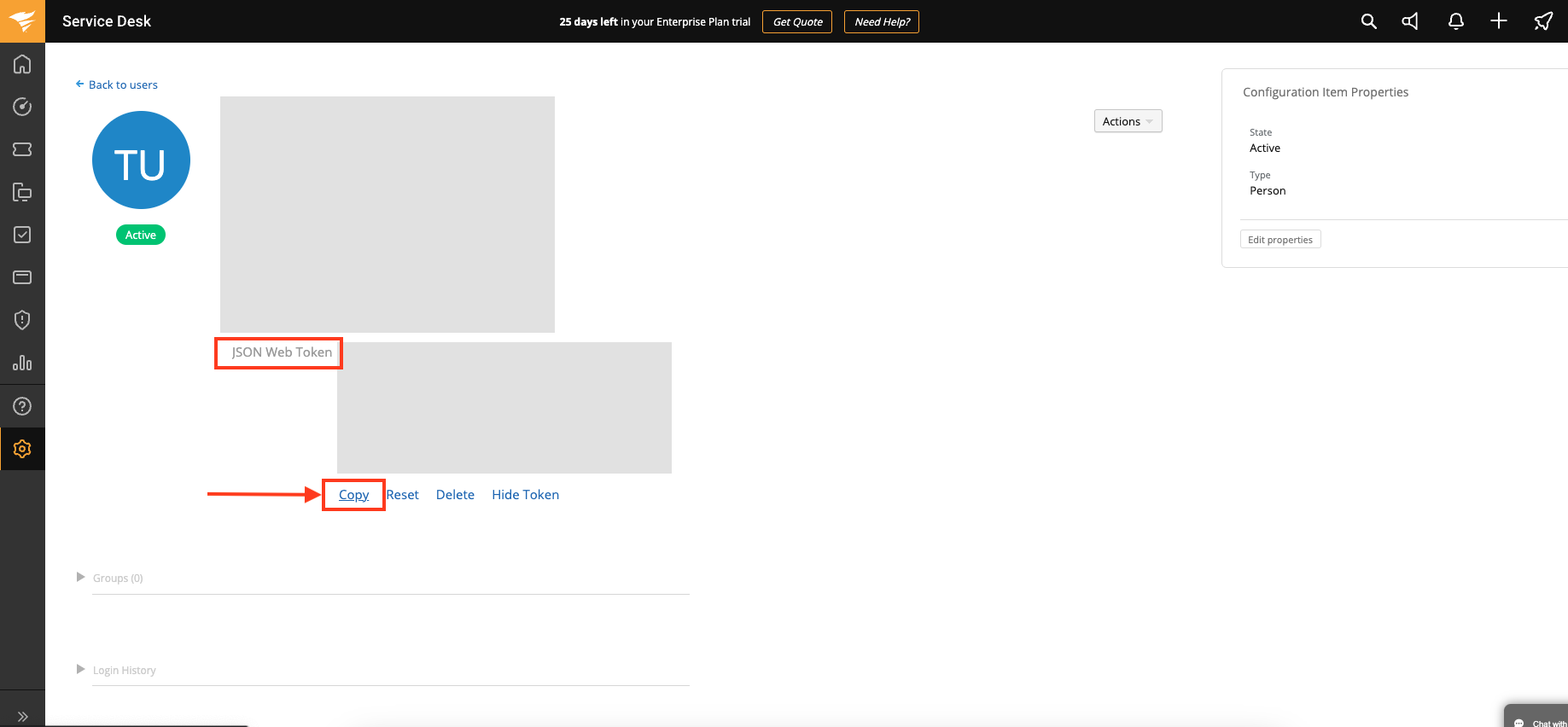The width and height of the screenshot is (1568, 727).
Task: Expand the sidebar with double chevron
Action: [22, 717]
